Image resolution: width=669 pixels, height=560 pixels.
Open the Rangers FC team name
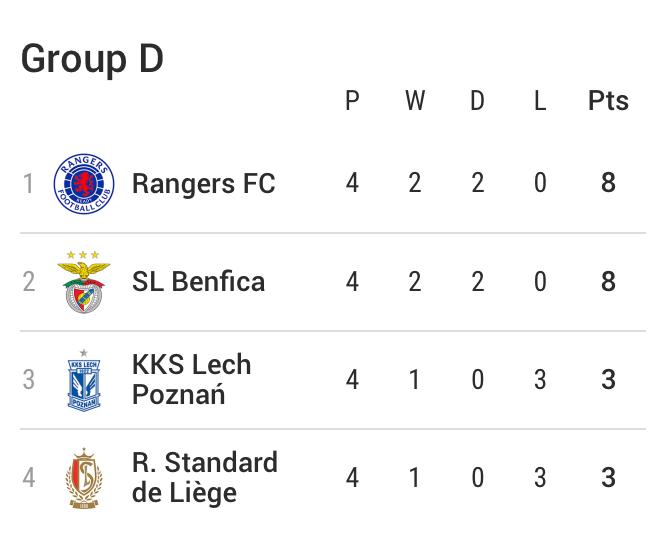click(x=204, y=184)
